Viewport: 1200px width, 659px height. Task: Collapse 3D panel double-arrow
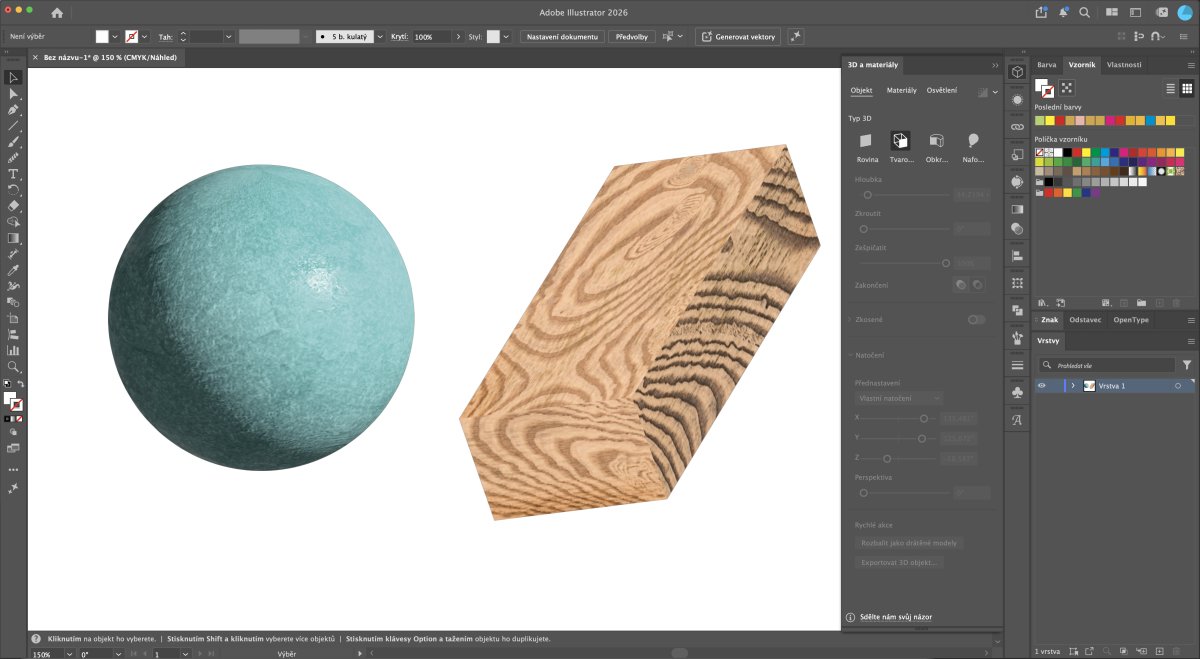pos(995,65)
